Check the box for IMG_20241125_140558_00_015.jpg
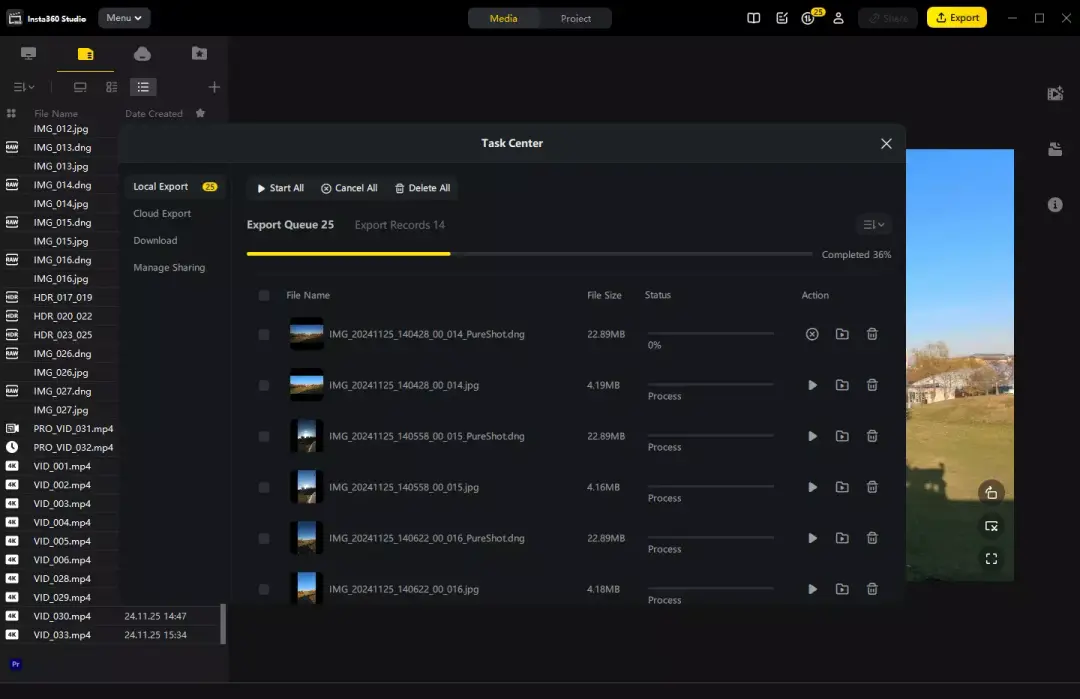 [264, 487]
